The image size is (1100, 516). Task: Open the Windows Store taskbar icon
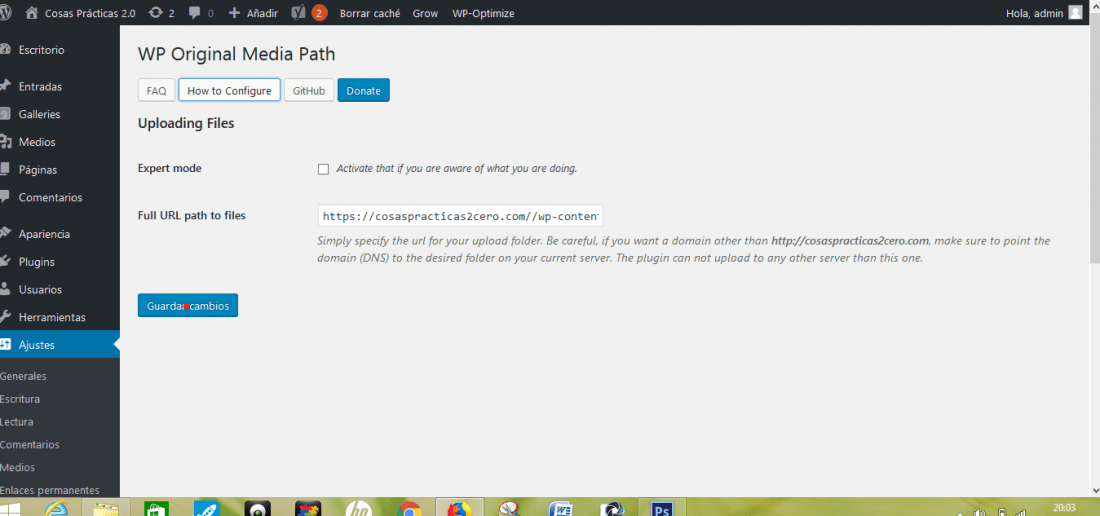click(156, 509)
